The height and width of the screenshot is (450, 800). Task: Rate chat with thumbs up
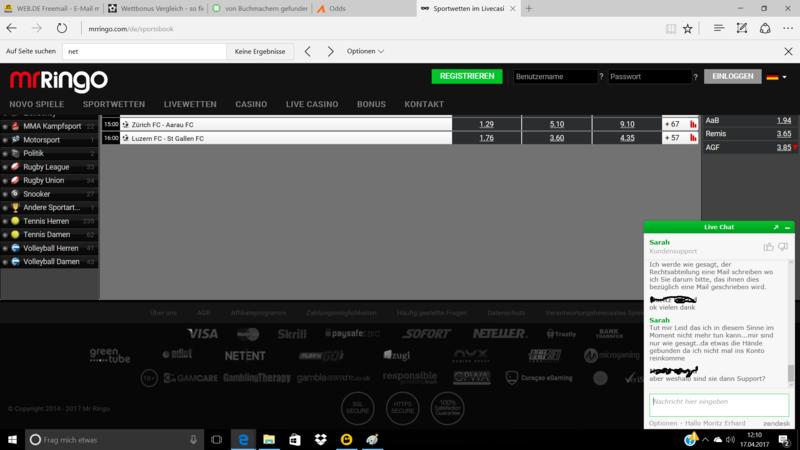point(768,247)
